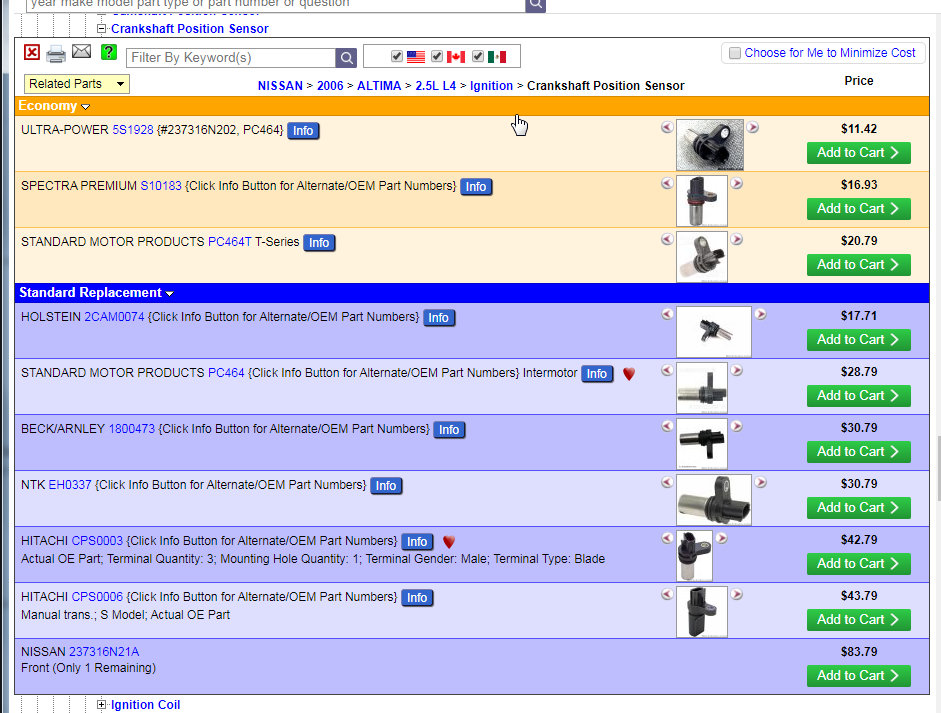The height and width of the screenshot is (713, 941).
Task: Add HITACHI CPS0003 to cart
Action: click(858, 564)
